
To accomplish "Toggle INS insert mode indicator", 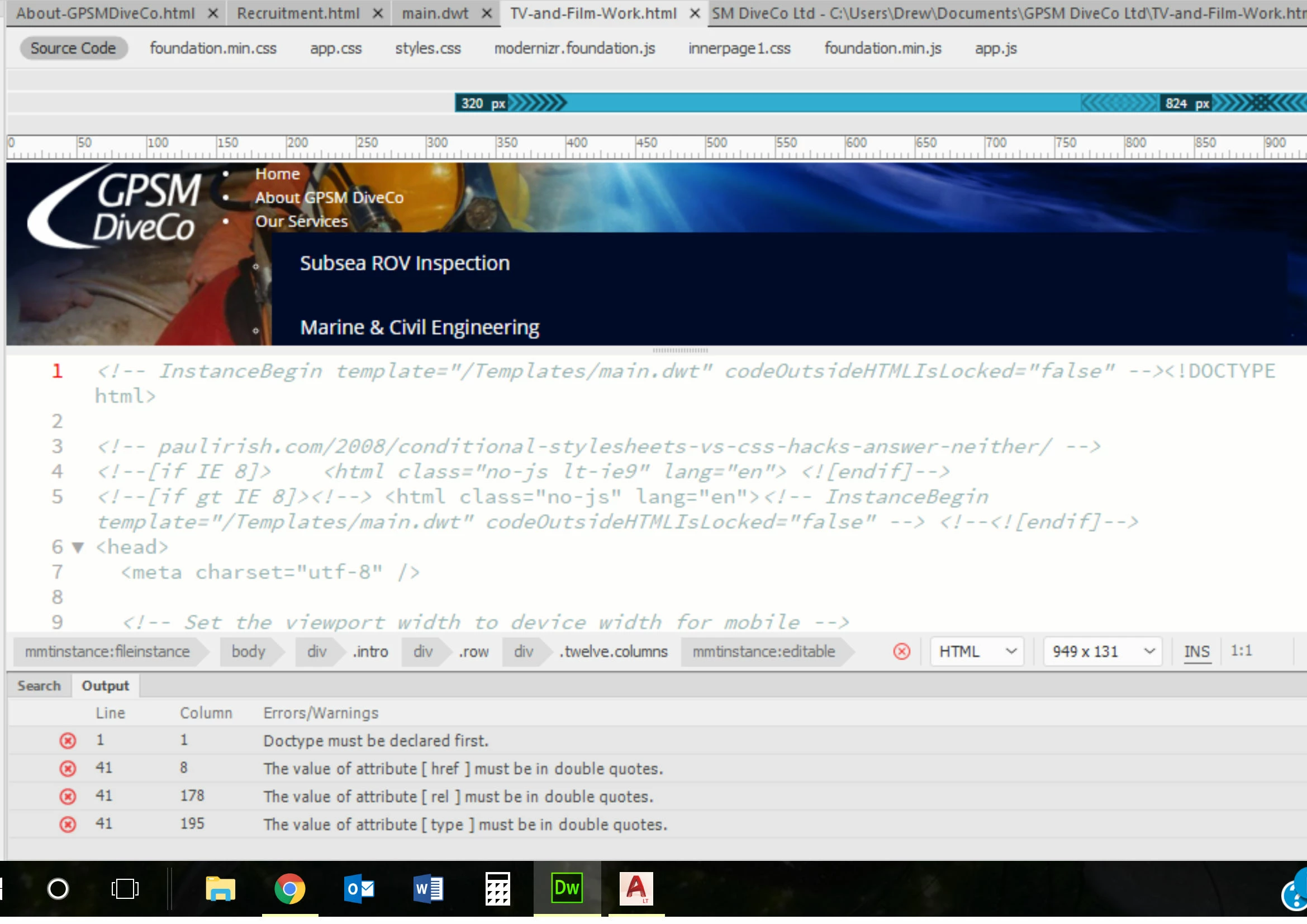I will [x=1196, y=651].
